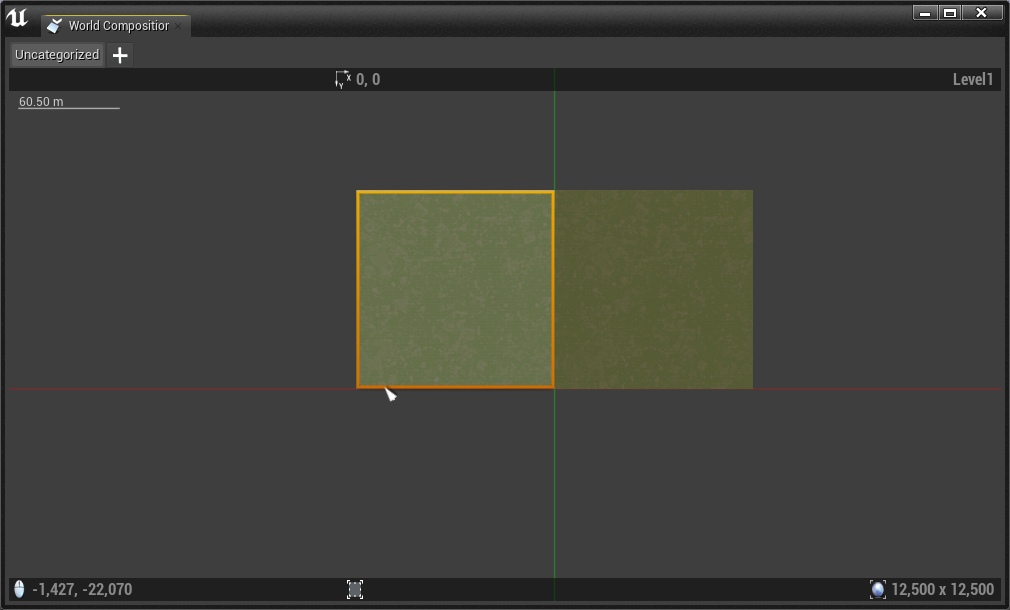
Task: Click the selection marquee icon in status bar
Action: pyautogui.click(x=355, y=589)
